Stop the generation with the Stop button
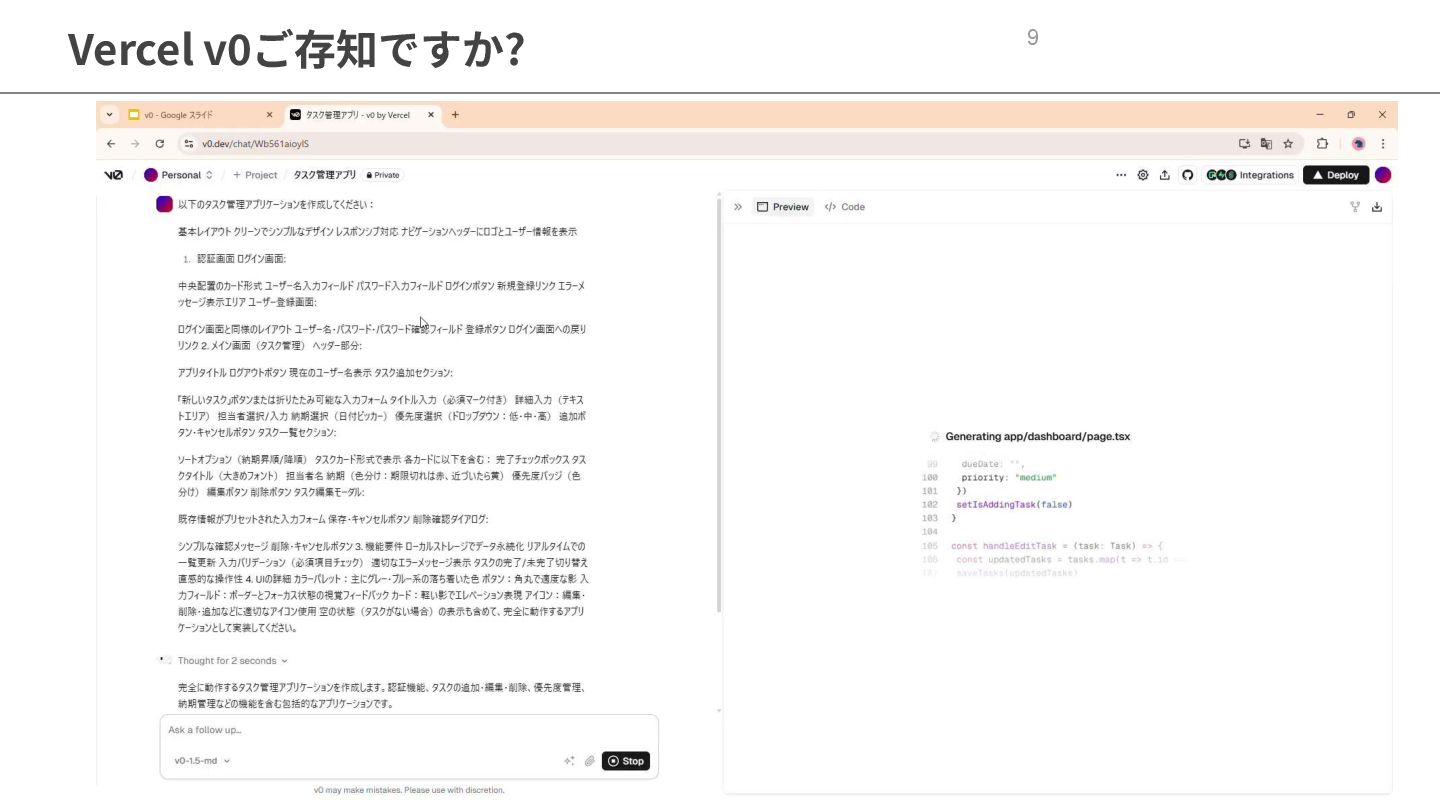Screen dimensions: 1440x810 pos(627,761)
